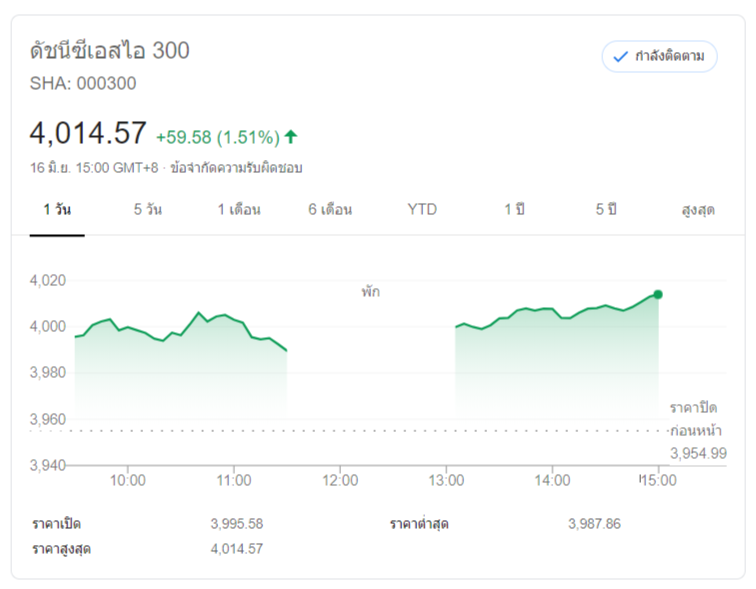Image resolution: width=756 pixels, height=589 pixels.
Task: Select the 1 วัน tab
Action: tap(57, 210)
